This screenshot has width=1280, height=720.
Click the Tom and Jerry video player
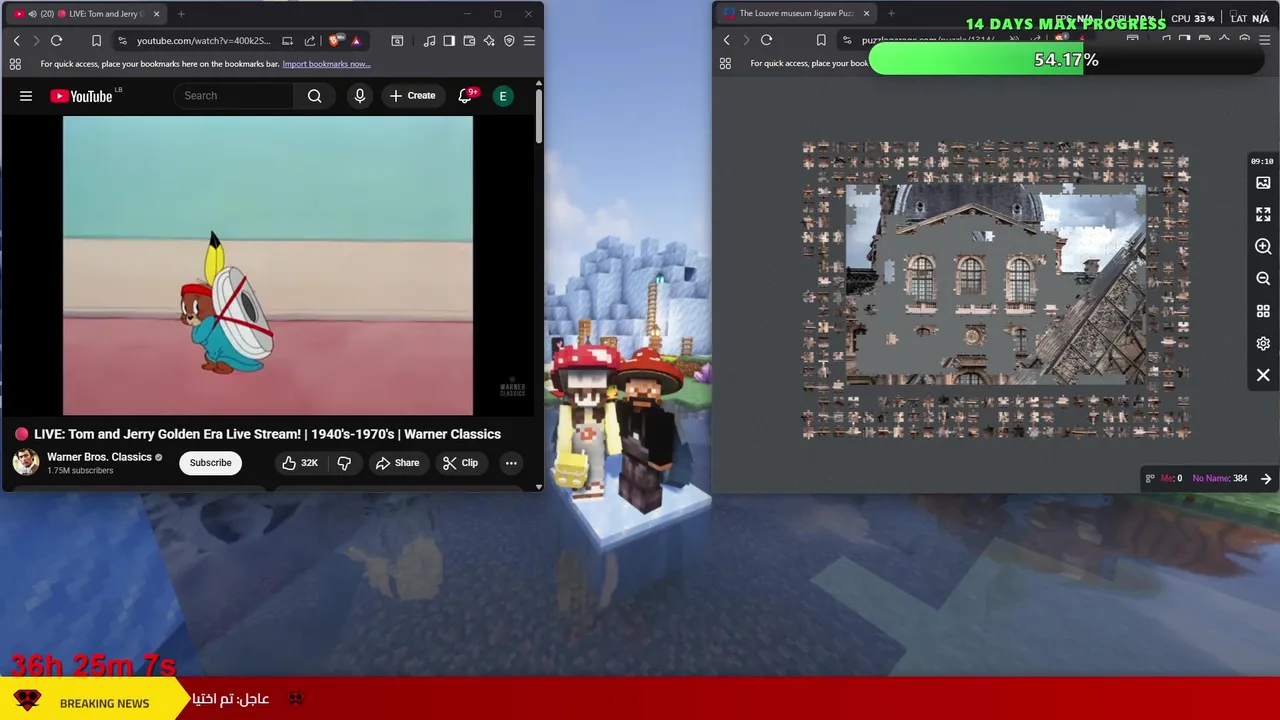(x=268, y=265)
